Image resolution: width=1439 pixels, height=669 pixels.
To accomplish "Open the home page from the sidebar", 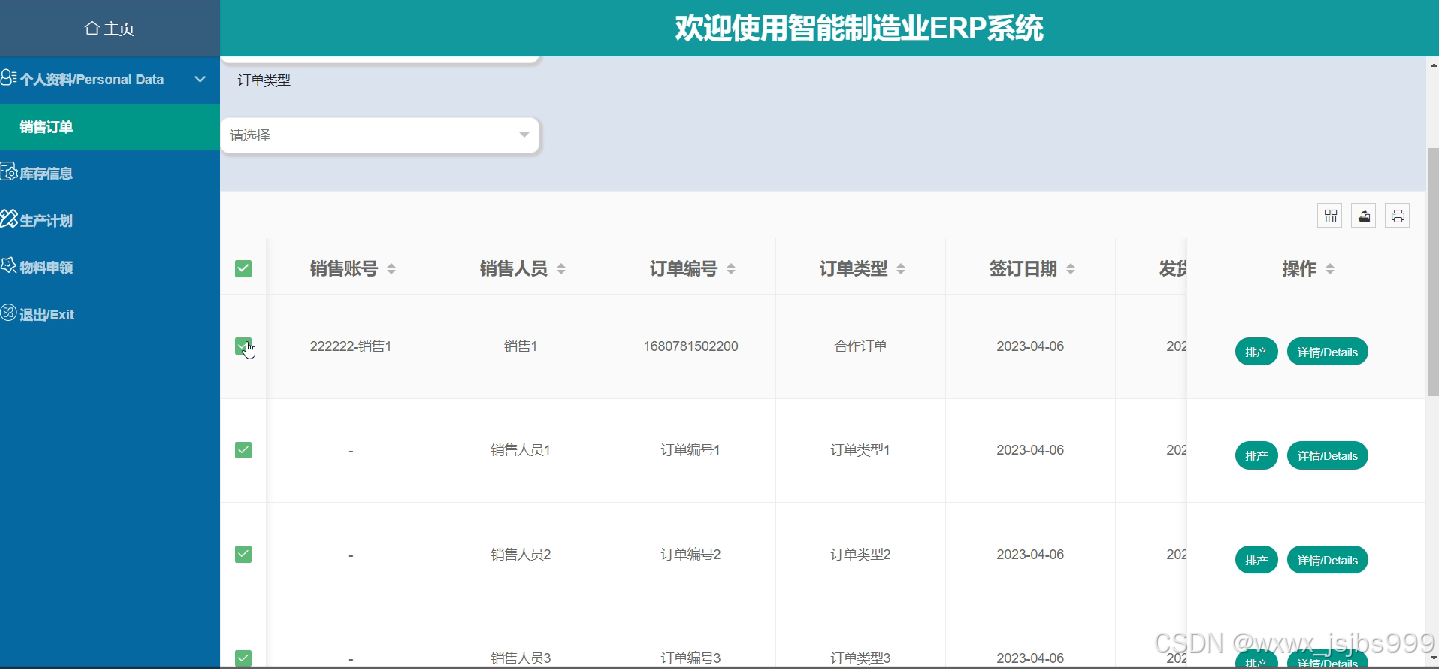I will pyautogui.click(x=110, y=29).
